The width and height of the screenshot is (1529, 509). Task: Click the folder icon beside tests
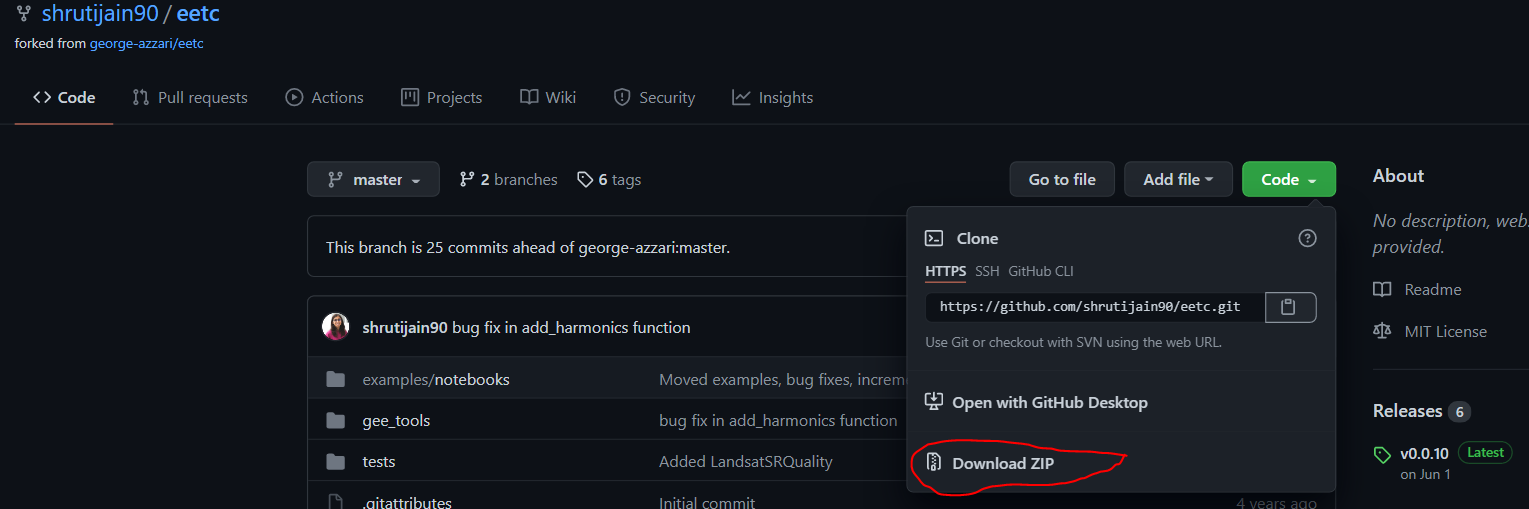point(336,461)
